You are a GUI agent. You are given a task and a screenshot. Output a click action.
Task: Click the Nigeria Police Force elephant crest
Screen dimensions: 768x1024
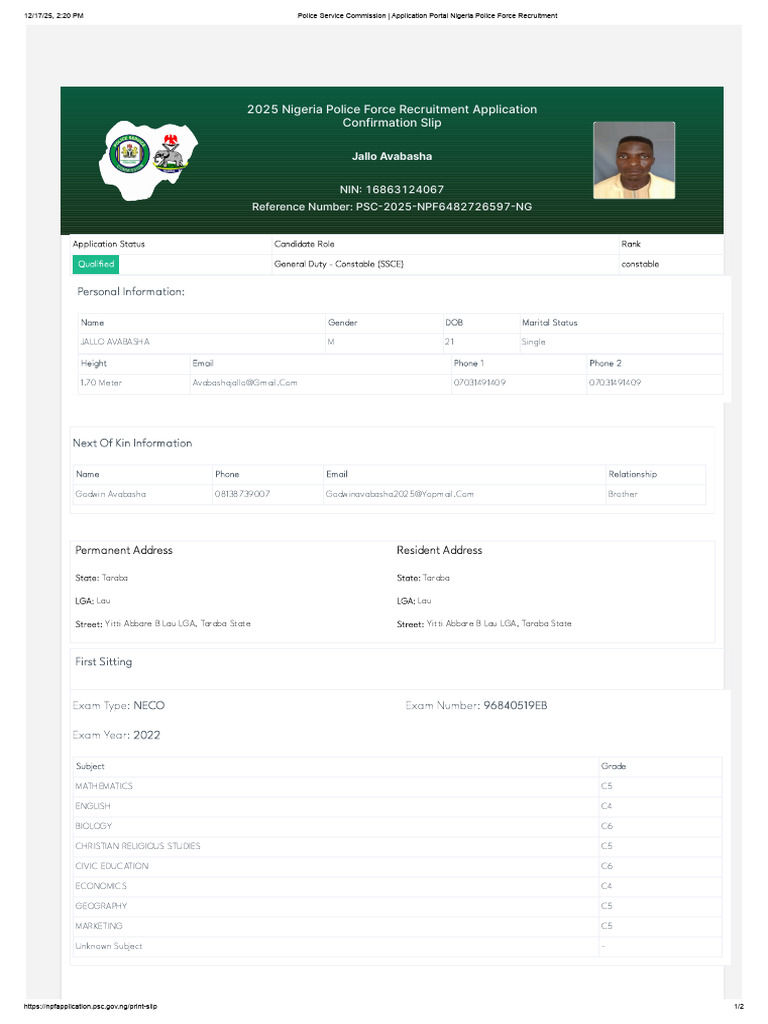tap(171, 153)
